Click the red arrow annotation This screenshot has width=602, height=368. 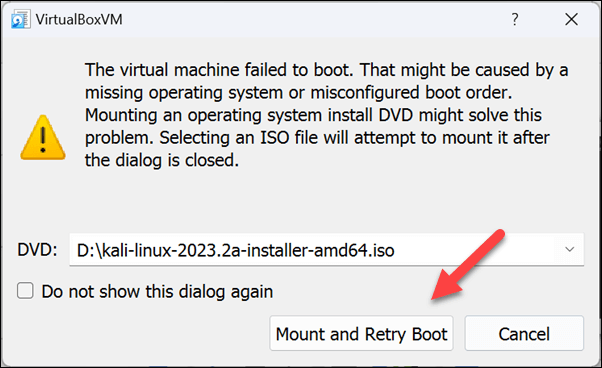tap(468, 265)
